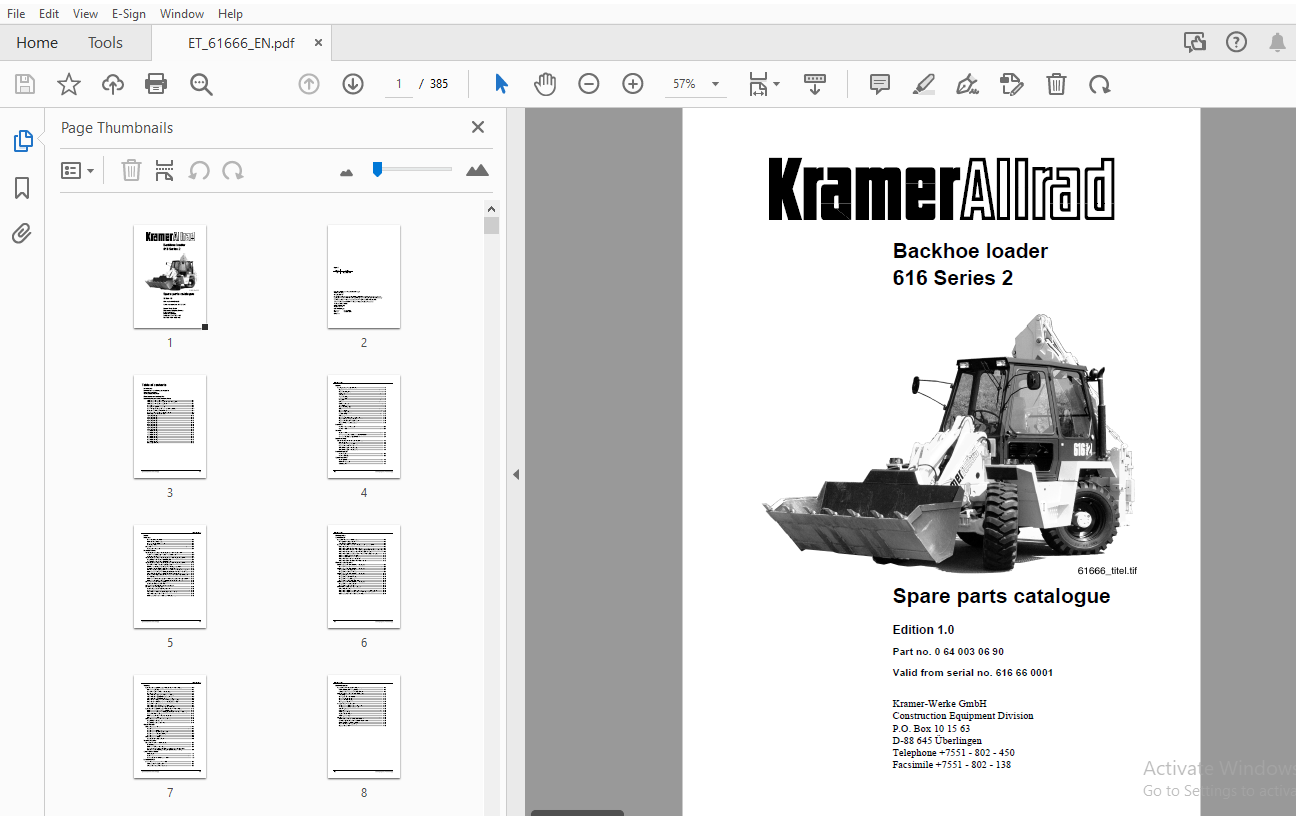Open the E-Sign menu
The width and height of the screenshot is (1296, 816).
tap(128, 14)
